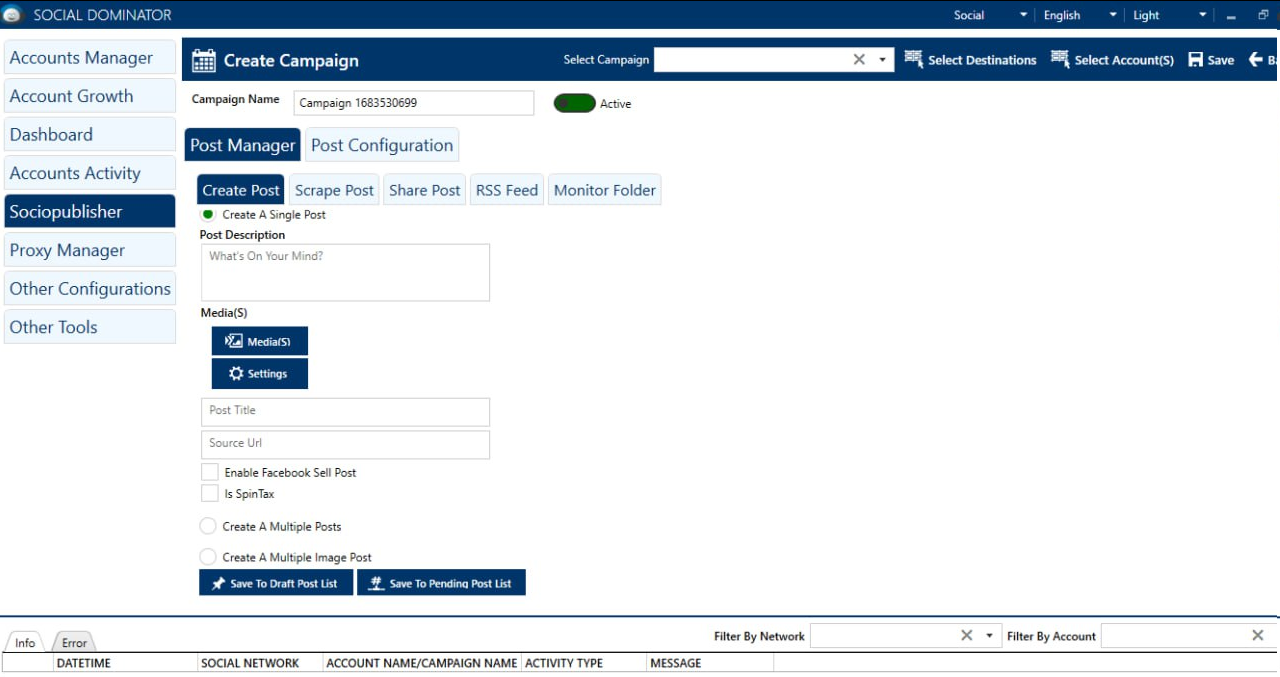The height and width of the screenshot is (677, 1280).
Task: Open Accounts Manager in the sidebar
Action: [90, 58]
